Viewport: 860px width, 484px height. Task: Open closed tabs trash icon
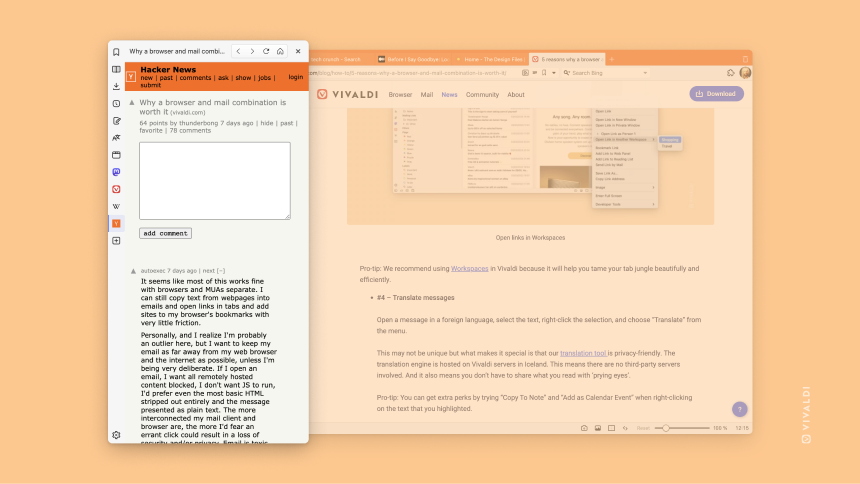745,59
